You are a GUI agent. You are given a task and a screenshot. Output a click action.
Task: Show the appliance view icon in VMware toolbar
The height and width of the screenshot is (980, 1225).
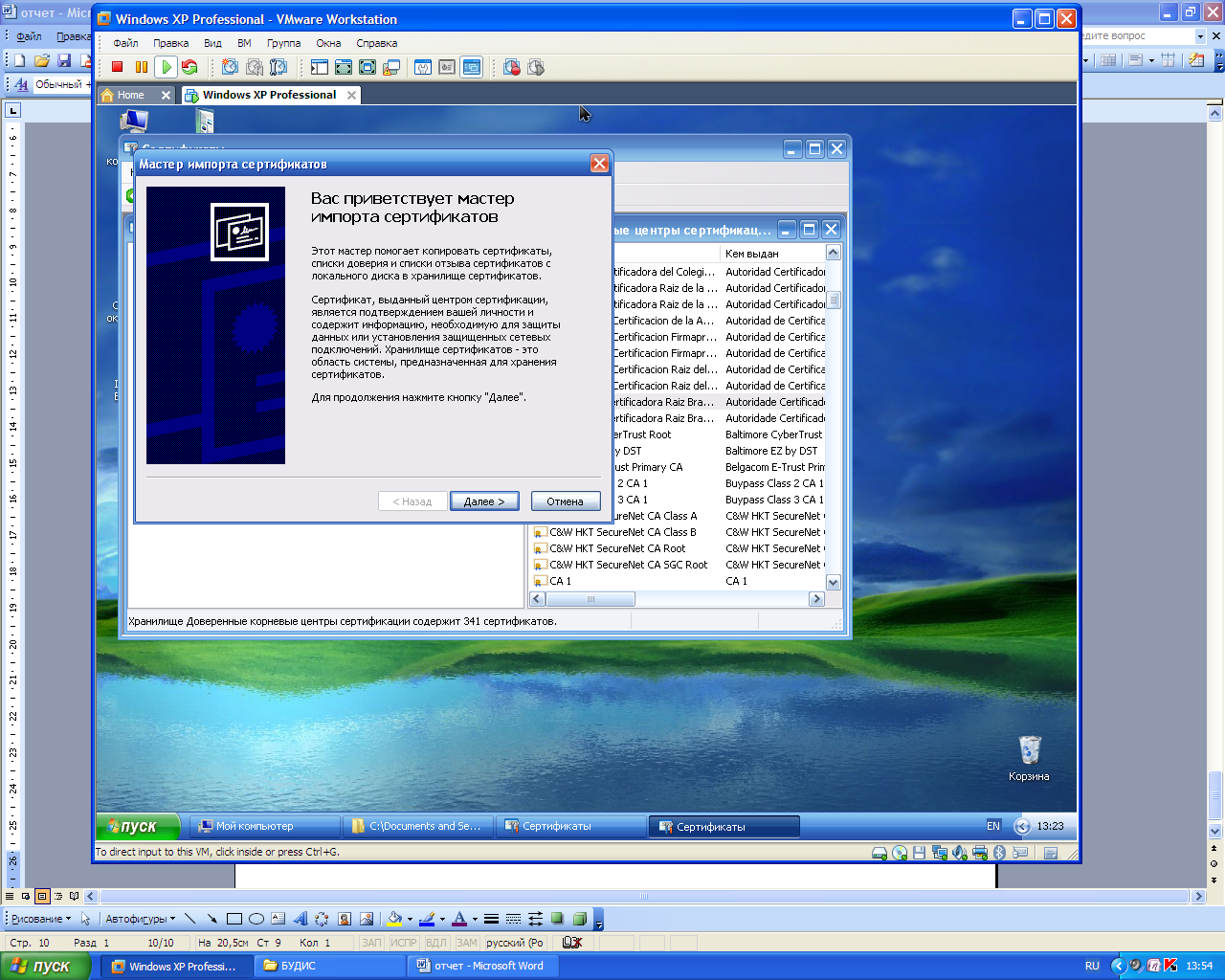[447, 67]
